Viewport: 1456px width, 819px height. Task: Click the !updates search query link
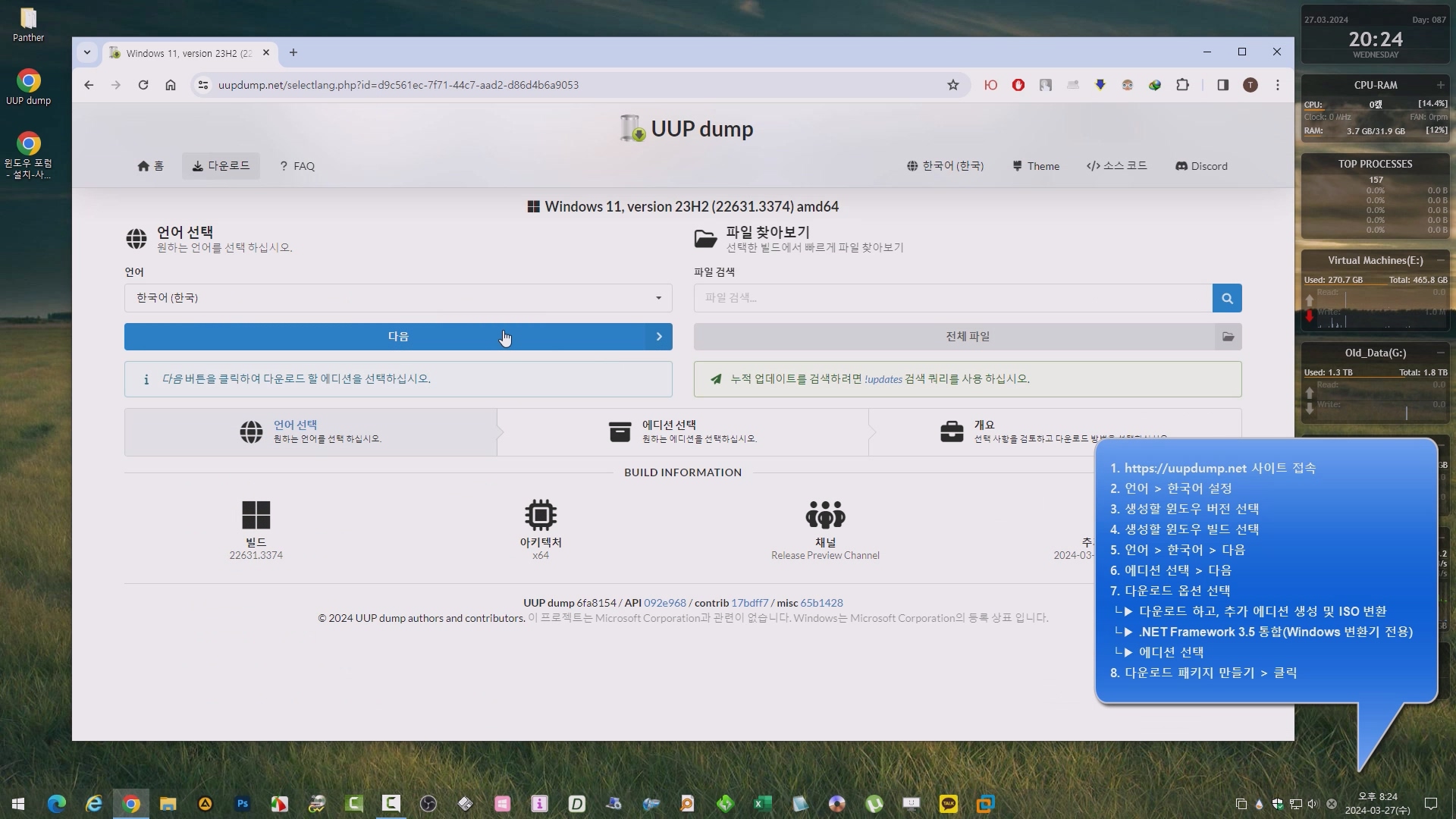(883, 379)
